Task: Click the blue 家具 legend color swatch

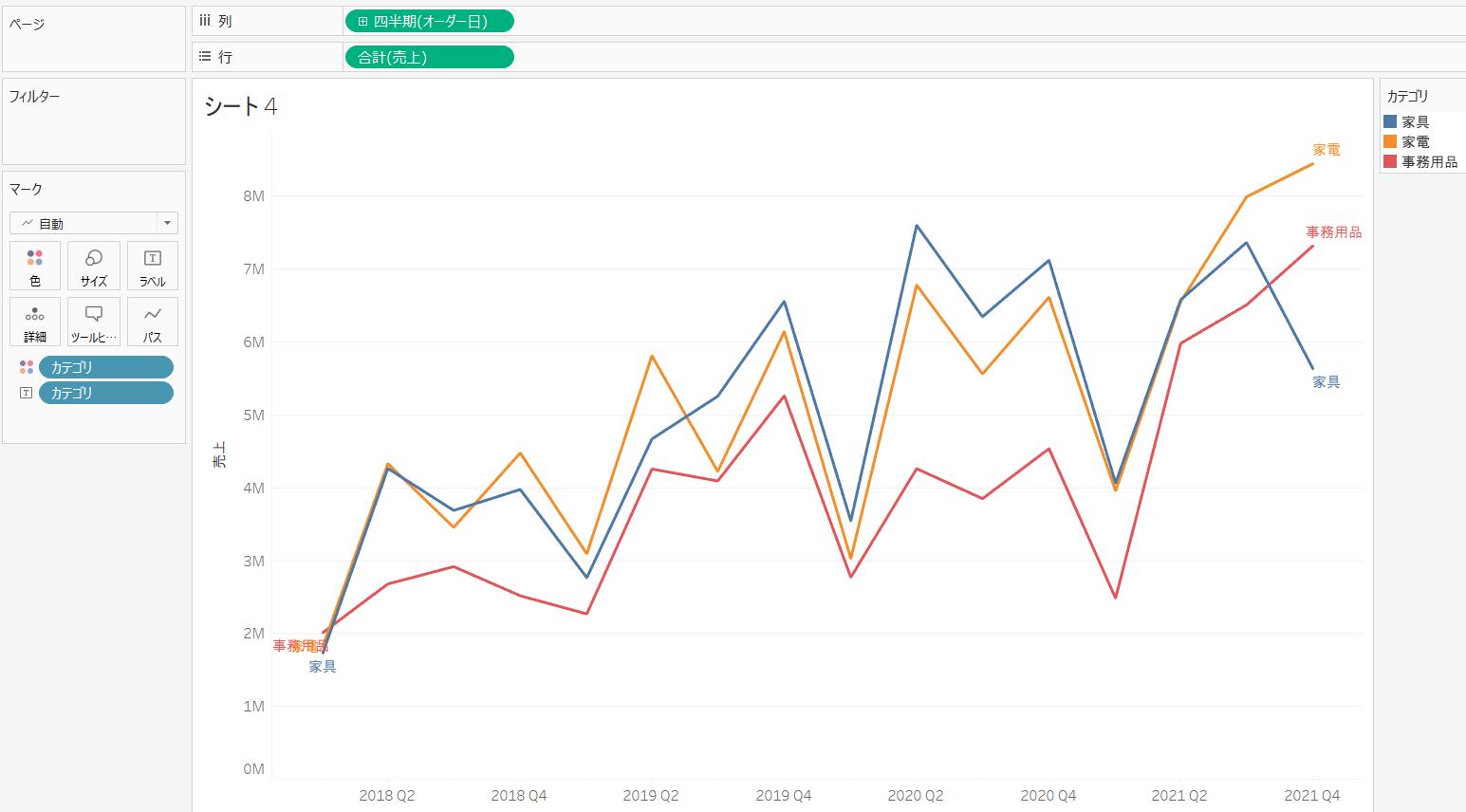Action: coord(1390,121)
